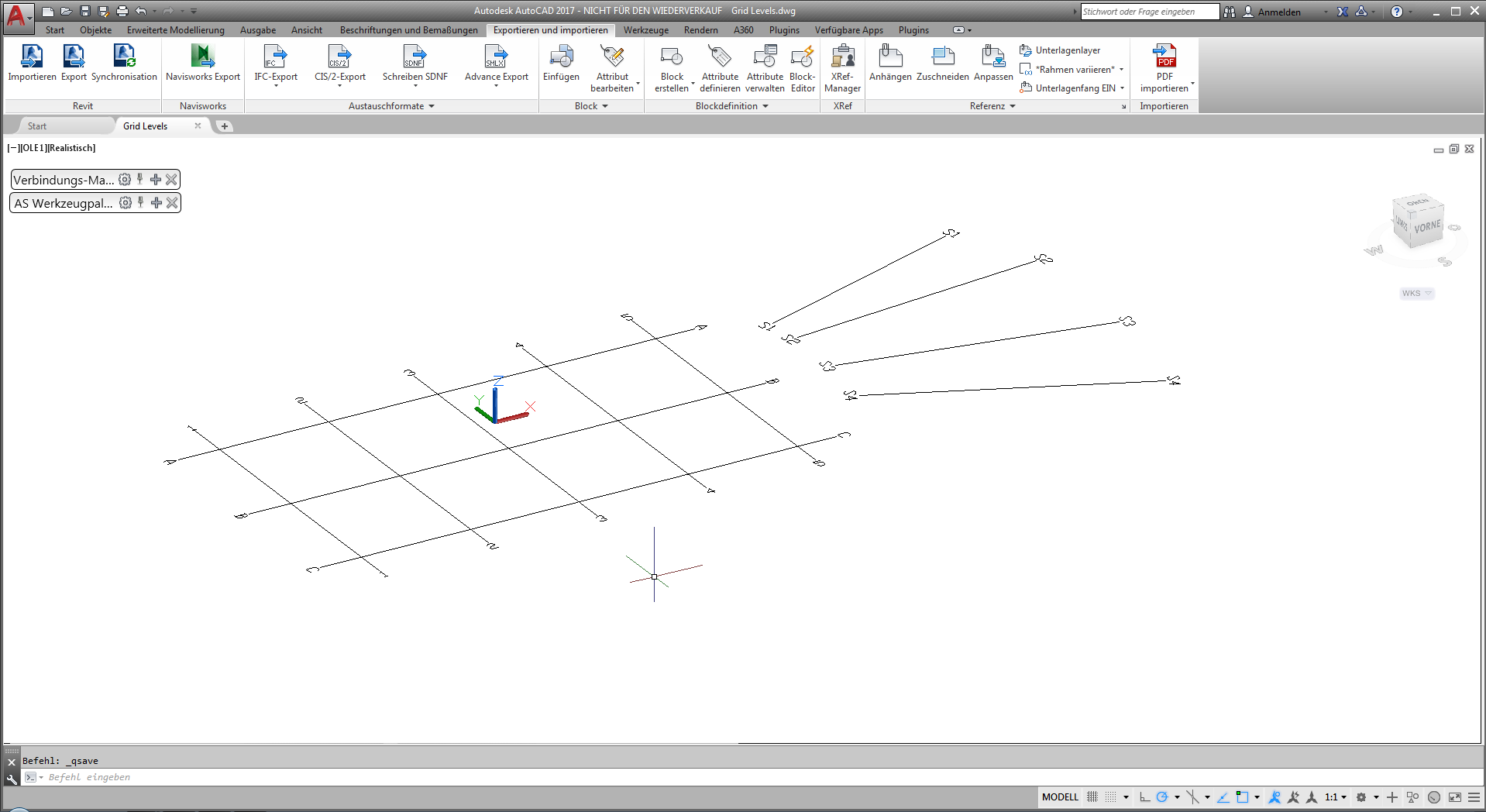Toggle object snap tracking in status bar
The image size is (1486, 812).
[x=1223, y=797]
